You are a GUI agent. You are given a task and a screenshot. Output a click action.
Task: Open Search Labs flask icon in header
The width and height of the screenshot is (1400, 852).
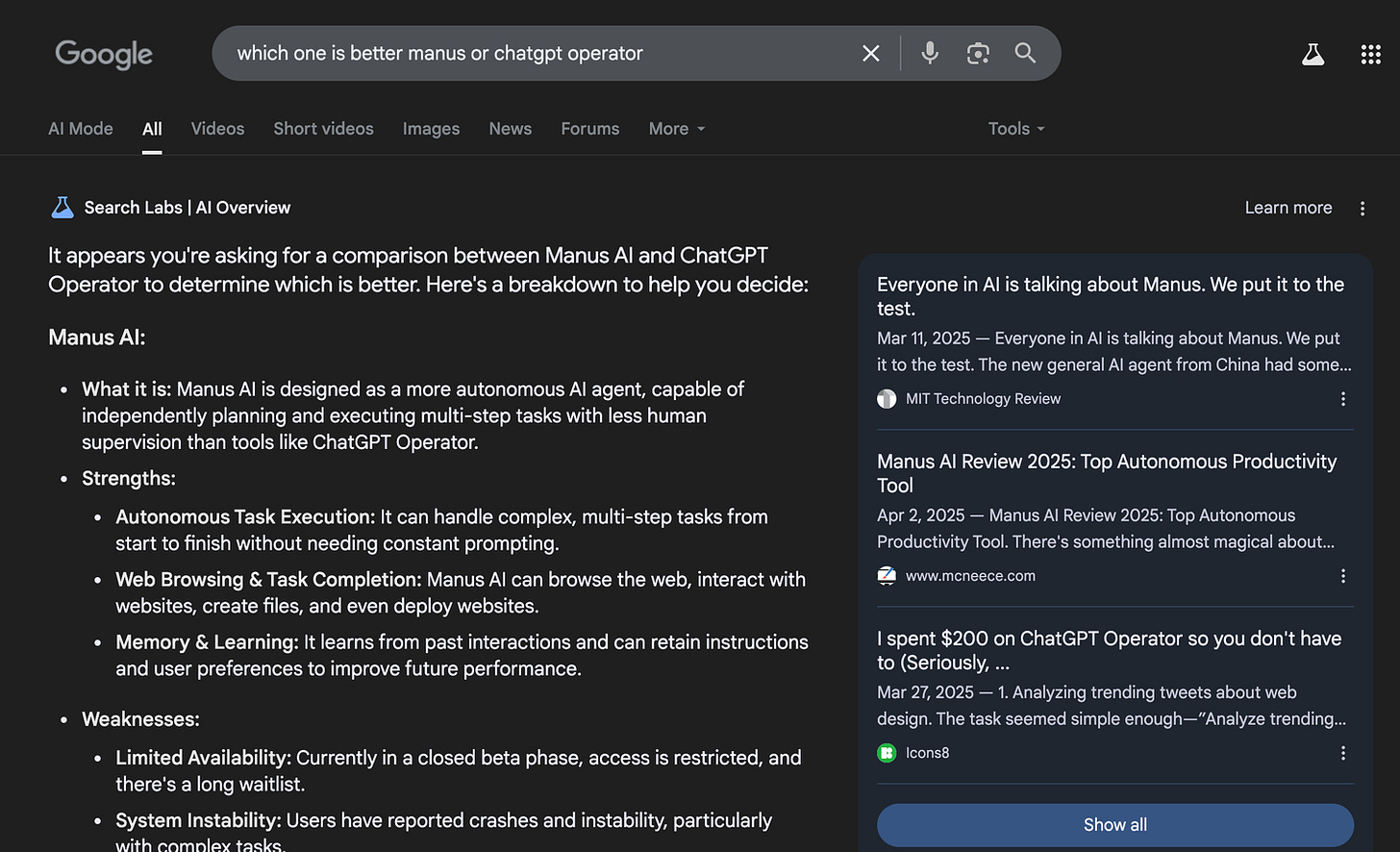(x=1312, y=55)
